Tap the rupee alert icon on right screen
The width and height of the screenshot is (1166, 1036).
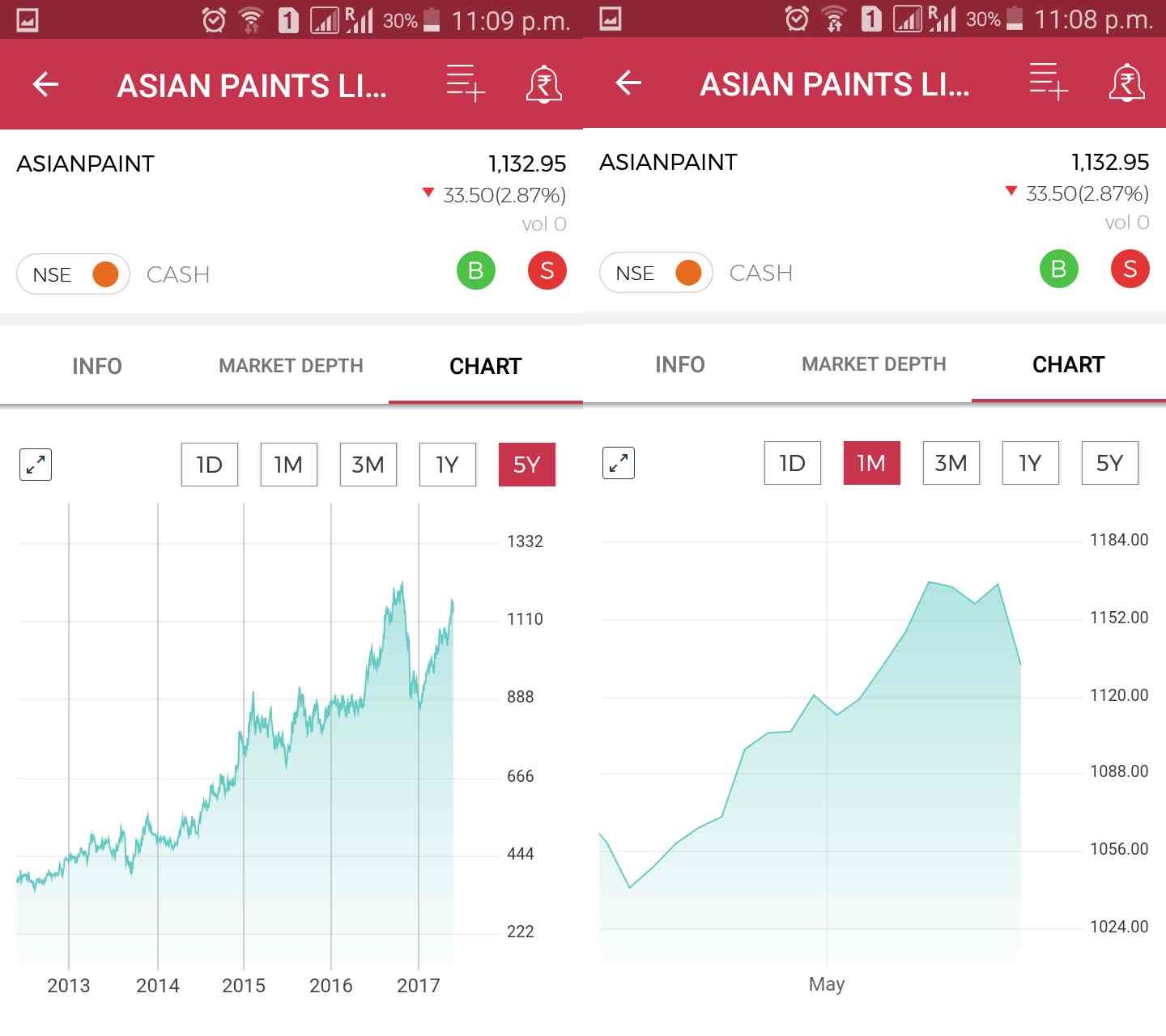click(x=1128, y=83)
